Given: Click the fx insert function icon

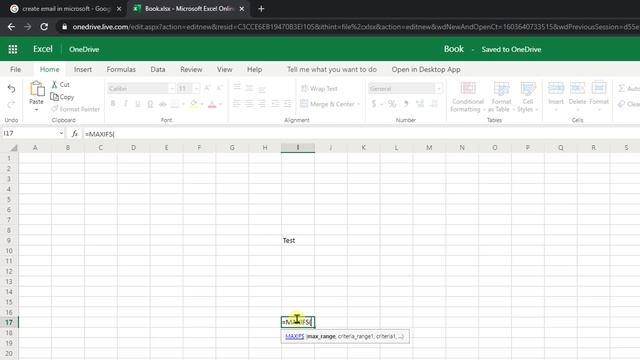Looking at the screenshot, I should (74, 133).
